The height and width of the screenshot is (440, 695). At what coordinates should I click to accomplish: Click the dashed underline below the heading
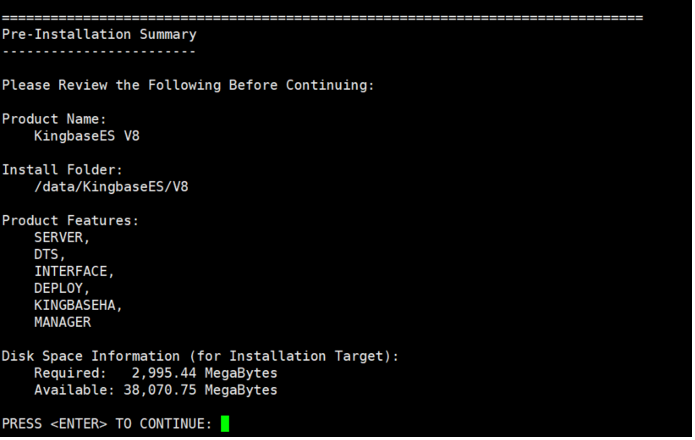pyautogui.click(x=99, y=51)
